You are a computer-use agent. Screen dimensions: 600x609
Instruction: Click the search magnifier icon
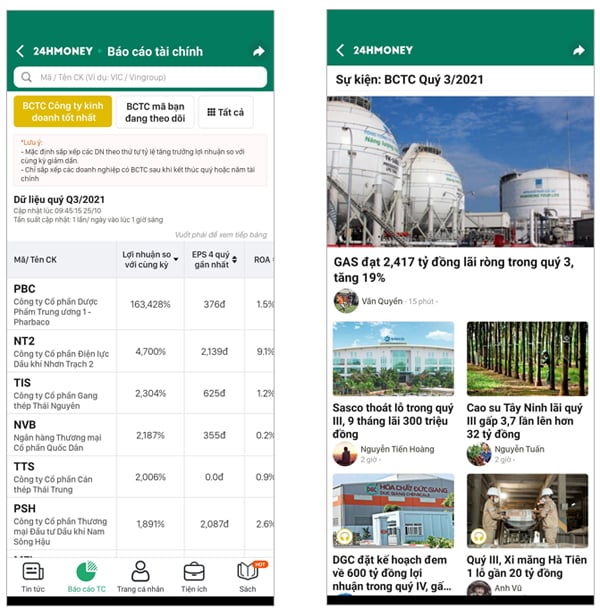pos(26,77)
